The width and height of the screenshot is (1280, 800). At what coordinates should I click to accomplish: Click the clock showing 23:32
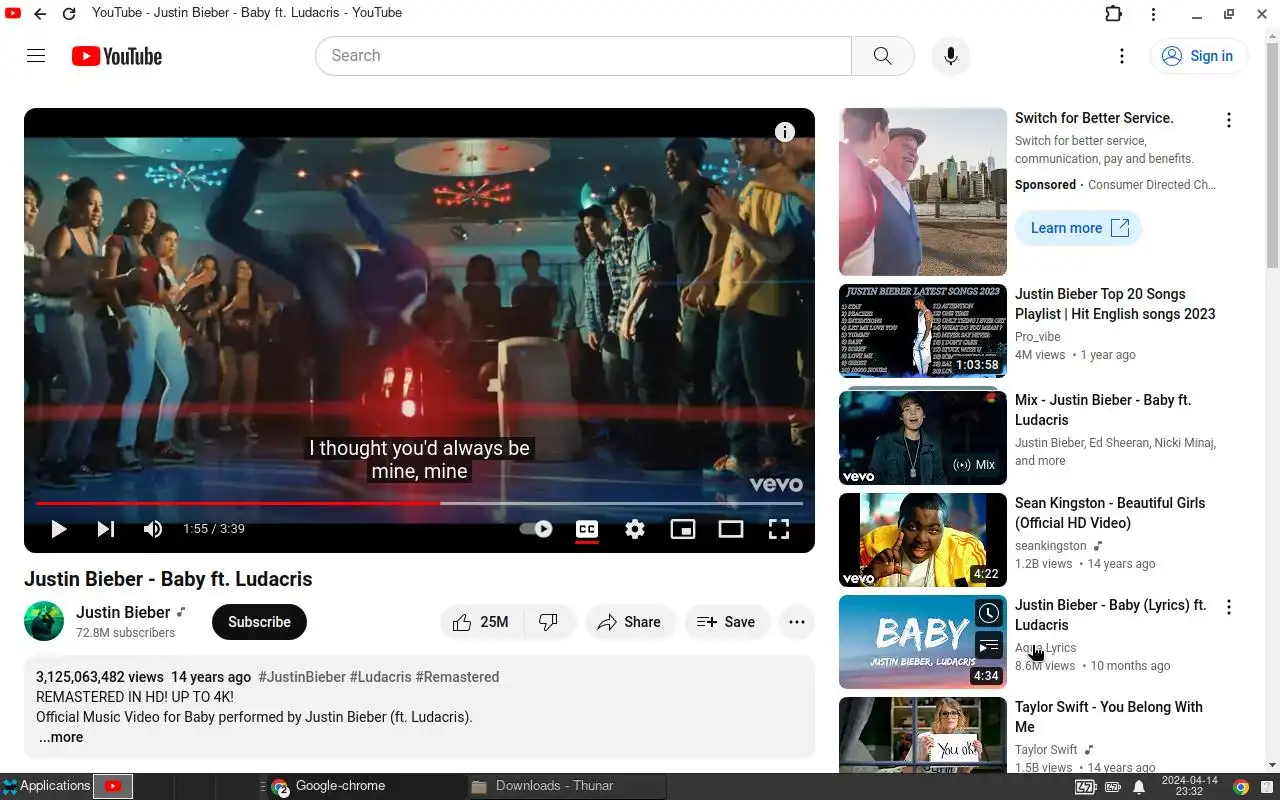(1189, 786)
